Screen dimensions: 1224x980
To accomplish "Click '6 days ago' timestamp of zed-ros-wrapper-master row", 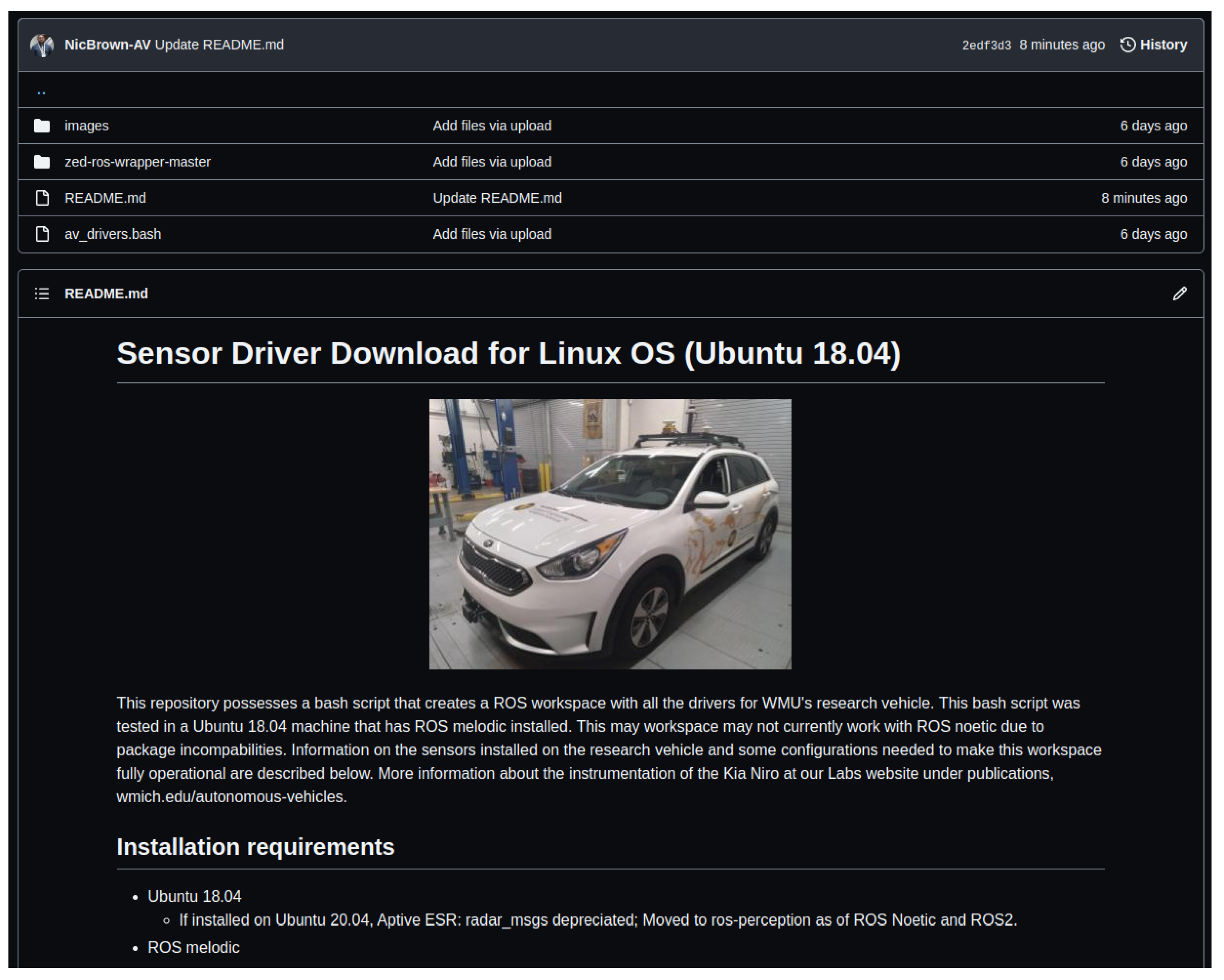I will click(x=1153, y=162).
